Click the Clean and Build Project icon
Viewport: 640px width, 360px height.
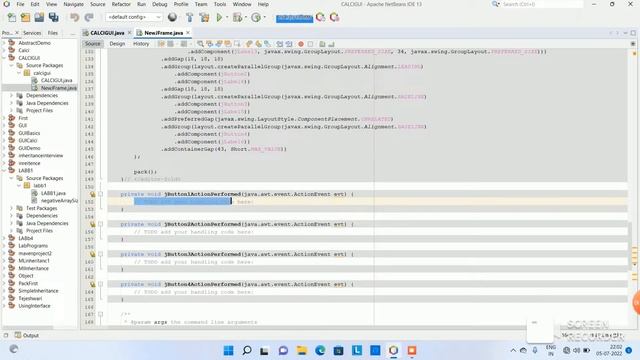(x=204, y=17)
